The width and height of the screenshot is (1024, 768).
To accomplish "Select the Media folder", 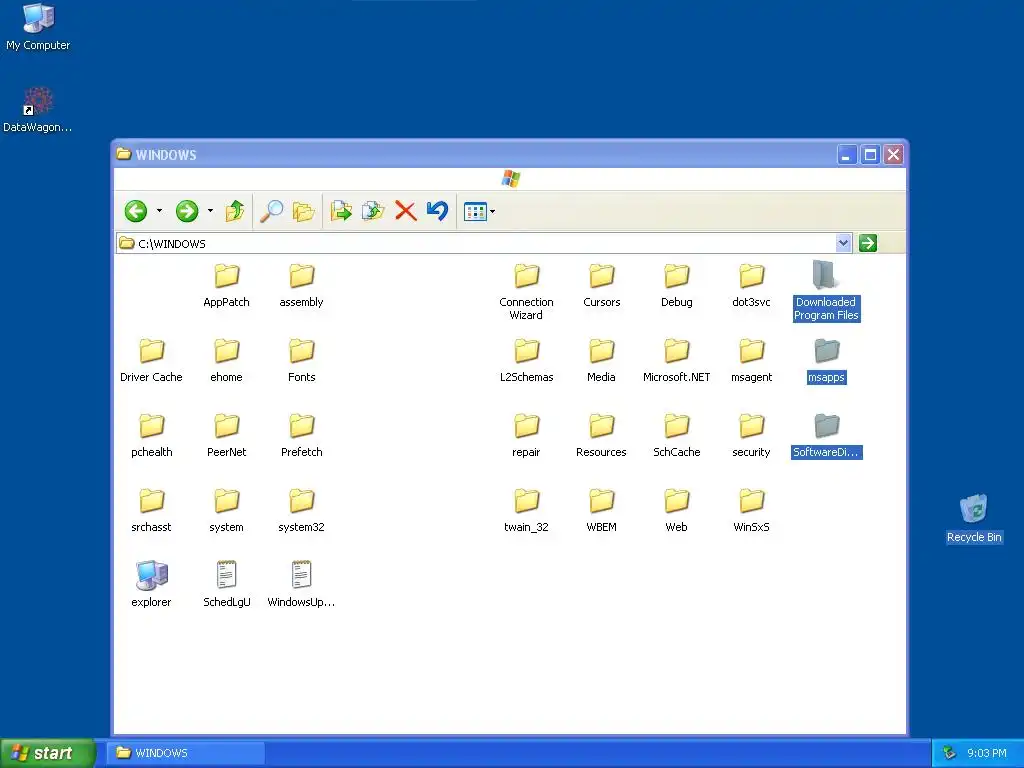I will tap(601, 360).
